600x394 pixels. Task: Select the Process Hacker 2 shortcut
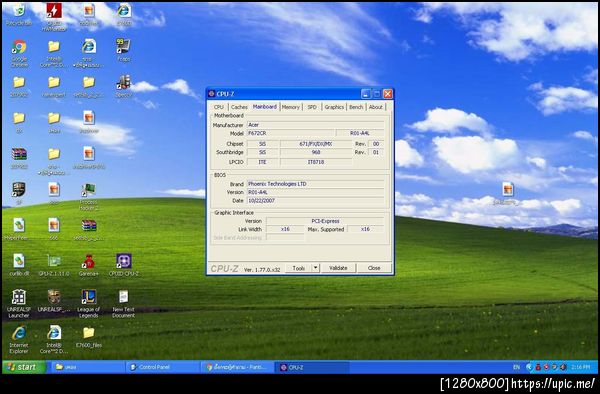point(89,197)
